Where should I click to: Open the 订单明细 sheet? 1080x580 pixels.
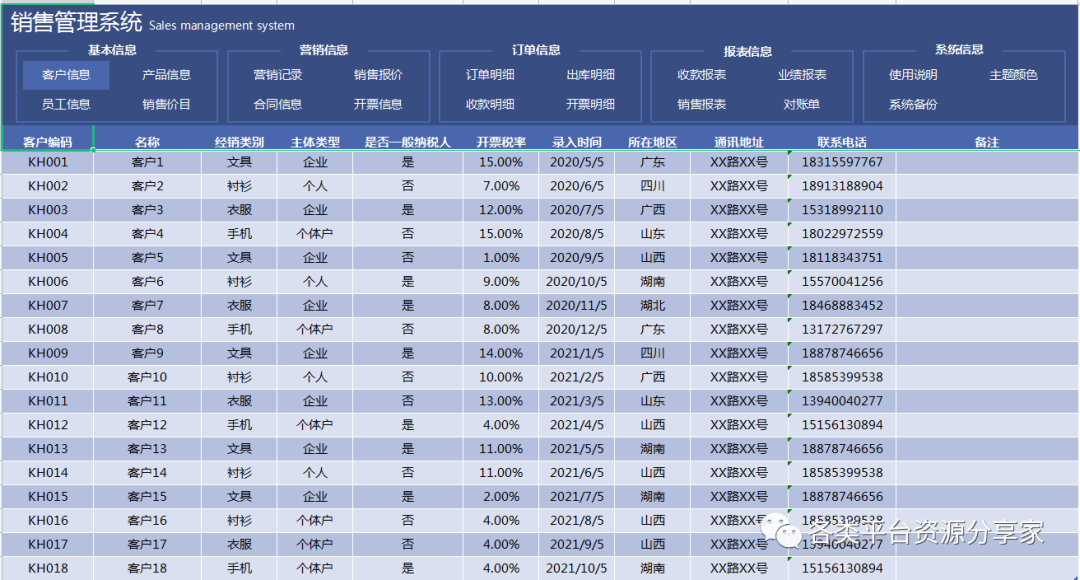coord(490,75)
